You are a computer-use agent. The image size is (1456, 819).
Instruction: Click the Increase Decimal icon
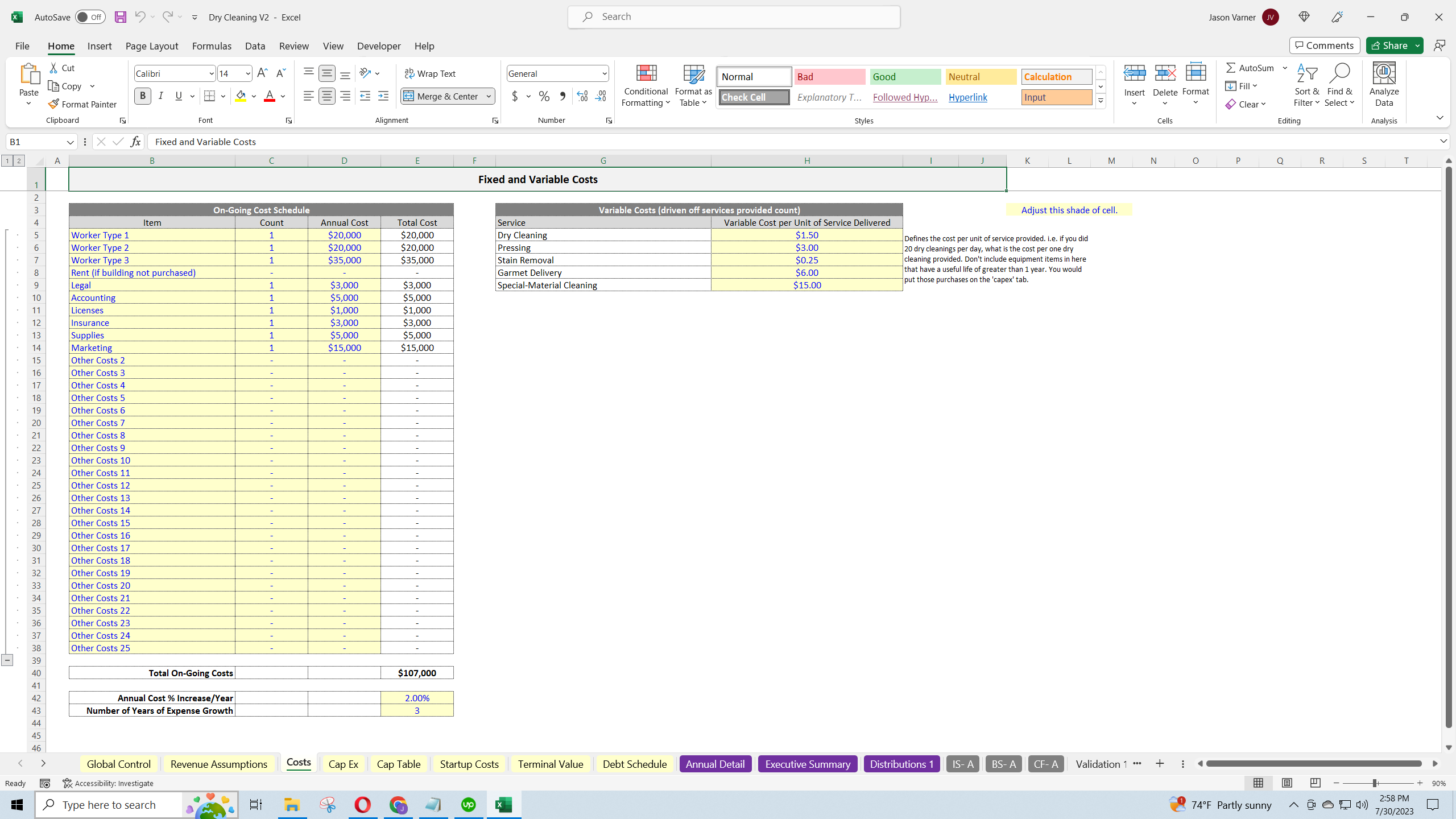[581, 96]
